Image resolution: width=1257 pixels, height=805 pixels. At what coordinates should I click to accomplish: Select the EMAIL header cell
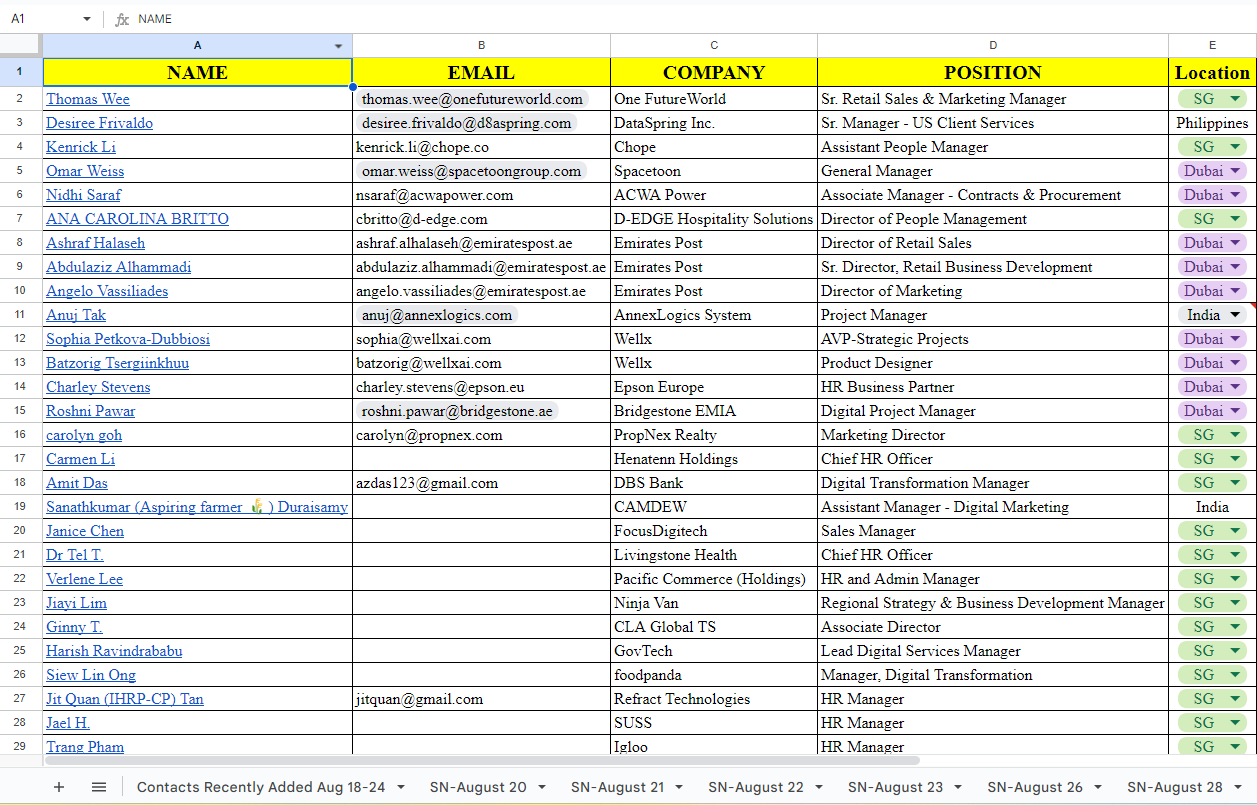(481, 72)
